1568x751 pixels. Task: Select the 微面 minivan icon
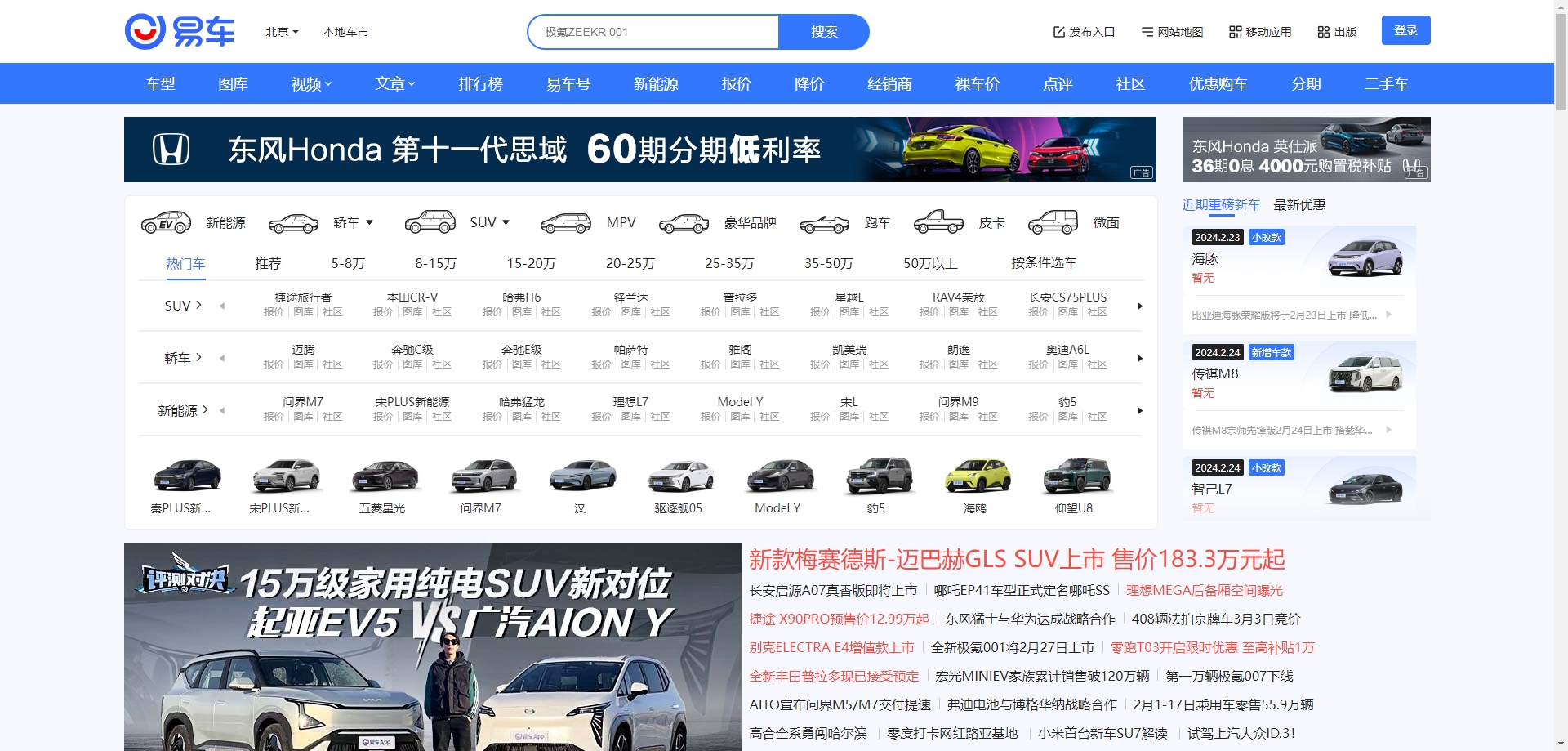(1053, 222)
